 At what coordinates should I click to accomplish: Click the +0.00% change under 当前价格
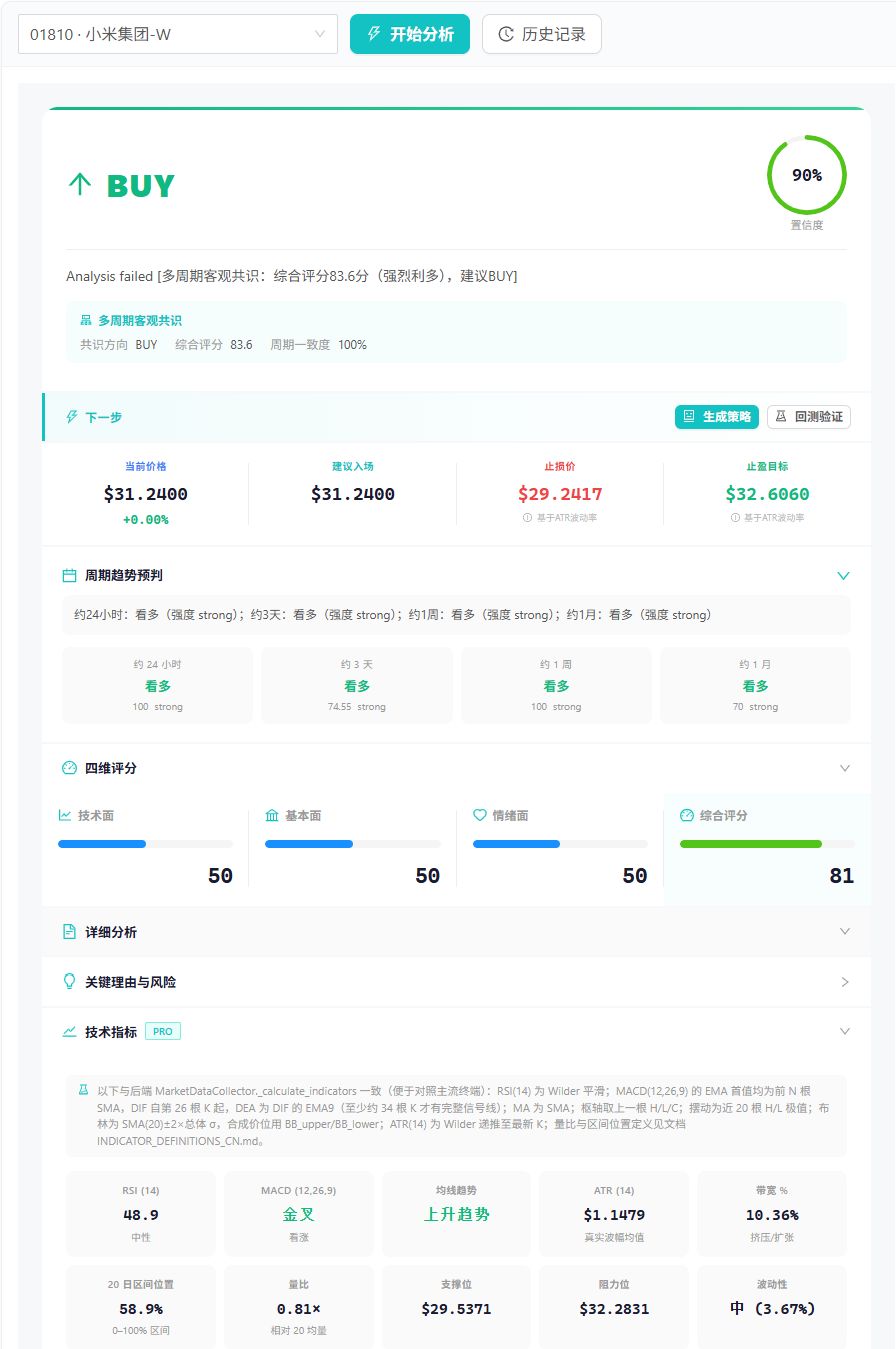click(146, 519)
